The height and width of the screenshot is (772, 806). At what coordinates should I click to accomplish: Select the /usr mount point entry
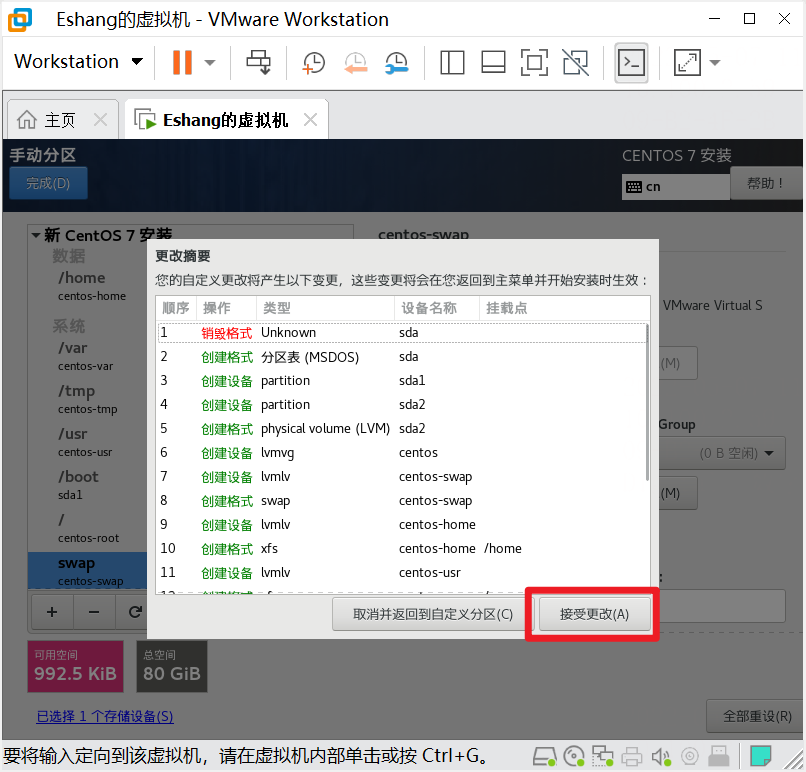(x=85, y=442)
